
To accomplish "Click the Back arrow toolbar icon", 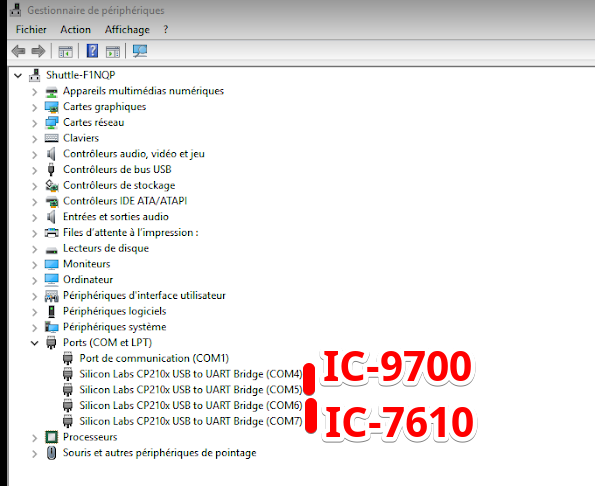I will click(x=18, y=51).
